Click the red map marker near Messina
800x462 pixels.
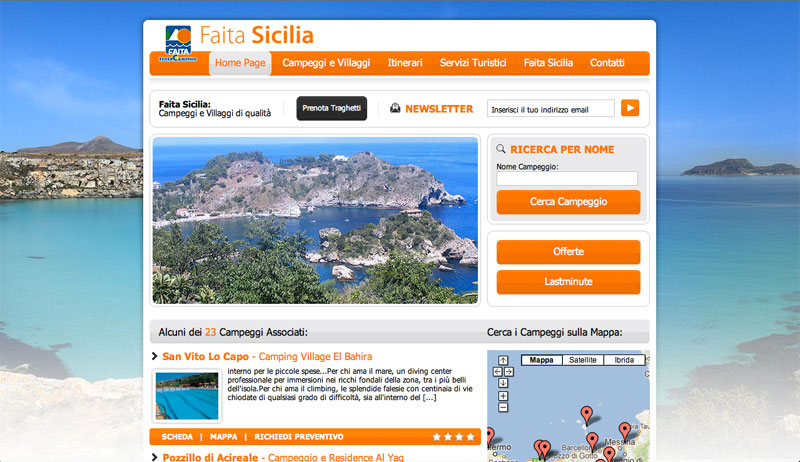[x=624, y=432]
